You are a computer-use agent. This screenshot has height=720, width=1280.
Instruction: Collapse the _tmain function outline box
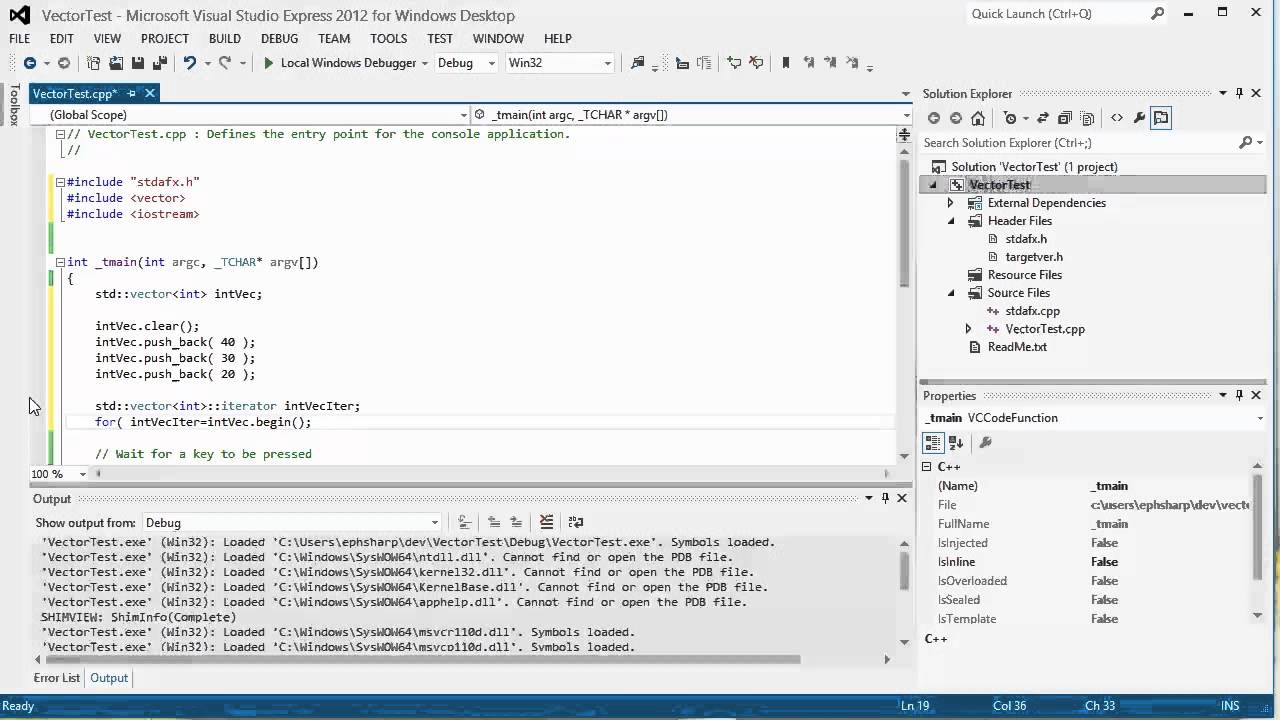coord(60,262)
